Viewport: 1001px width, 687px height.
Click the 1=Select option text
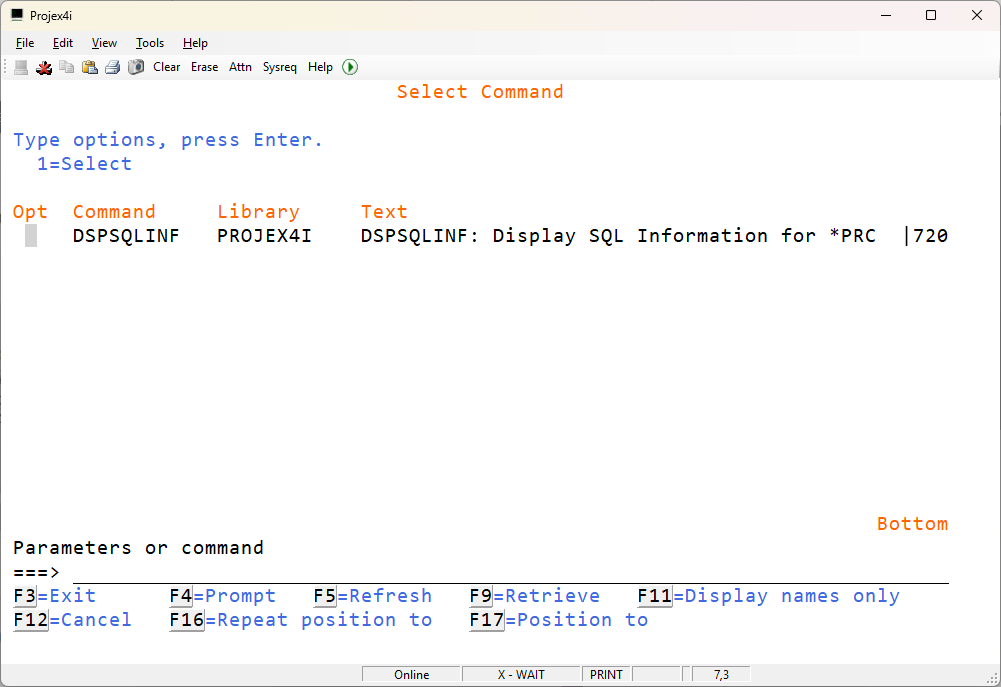tap(84, 164)
